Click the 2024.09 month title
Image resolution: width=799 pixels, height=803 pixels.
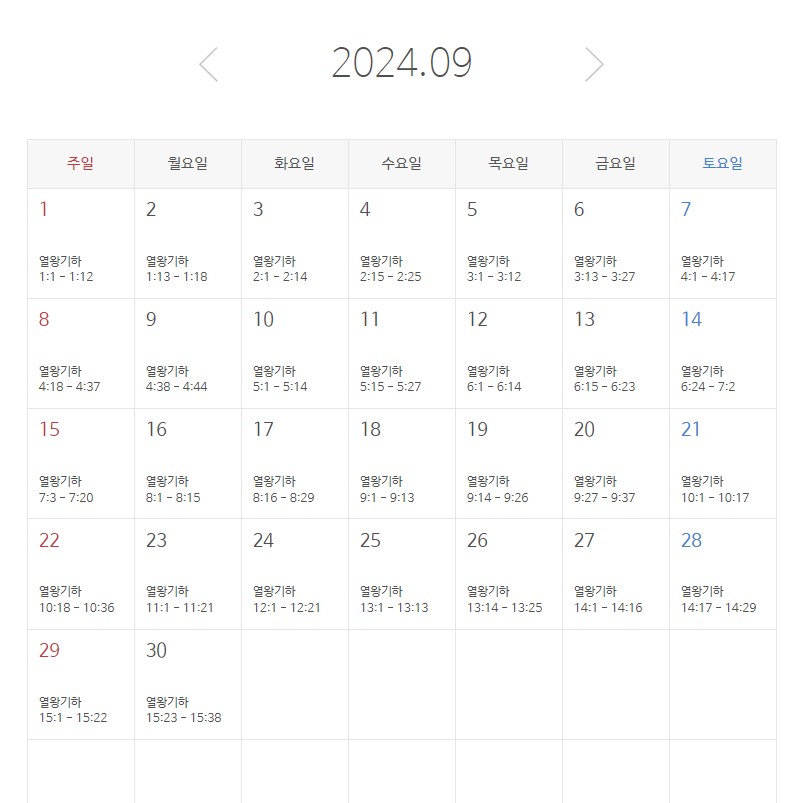401,63
